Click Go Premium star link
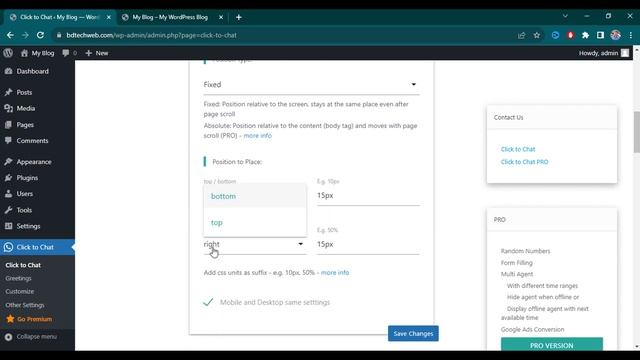 [29, 319]
